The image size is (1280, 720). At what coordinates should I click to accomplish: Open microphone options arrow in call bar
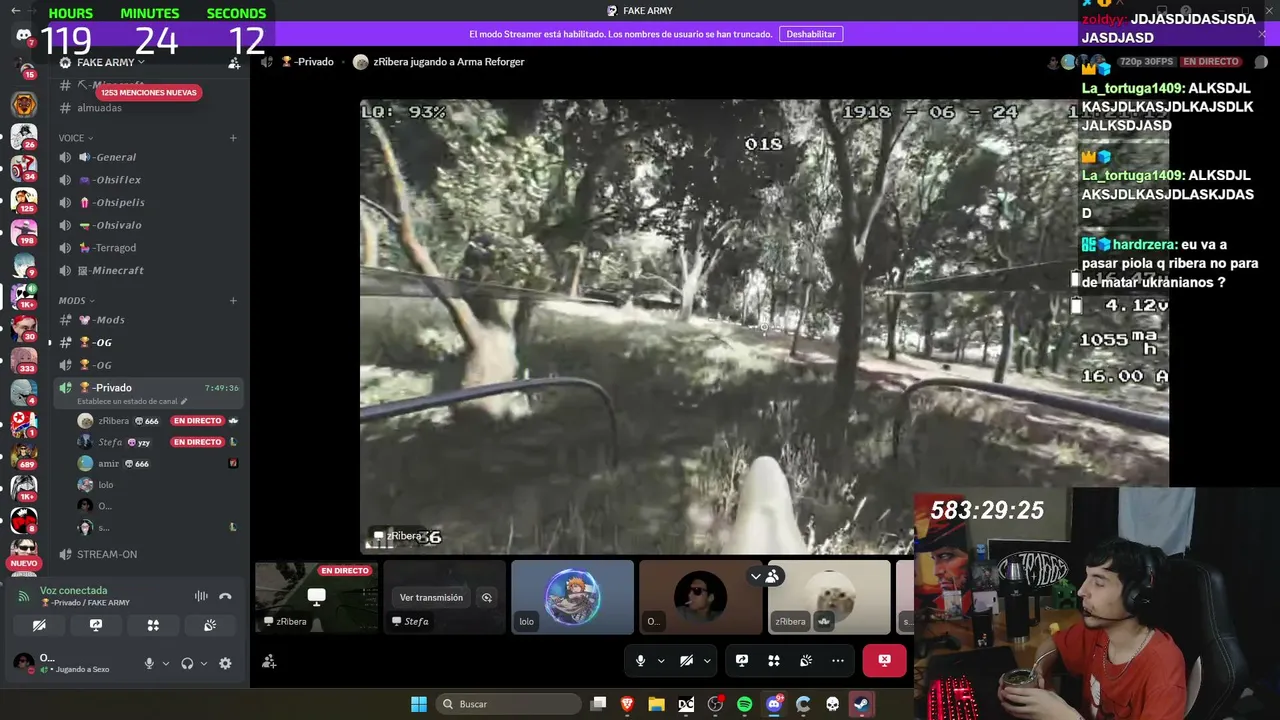(x=661, y=661)
